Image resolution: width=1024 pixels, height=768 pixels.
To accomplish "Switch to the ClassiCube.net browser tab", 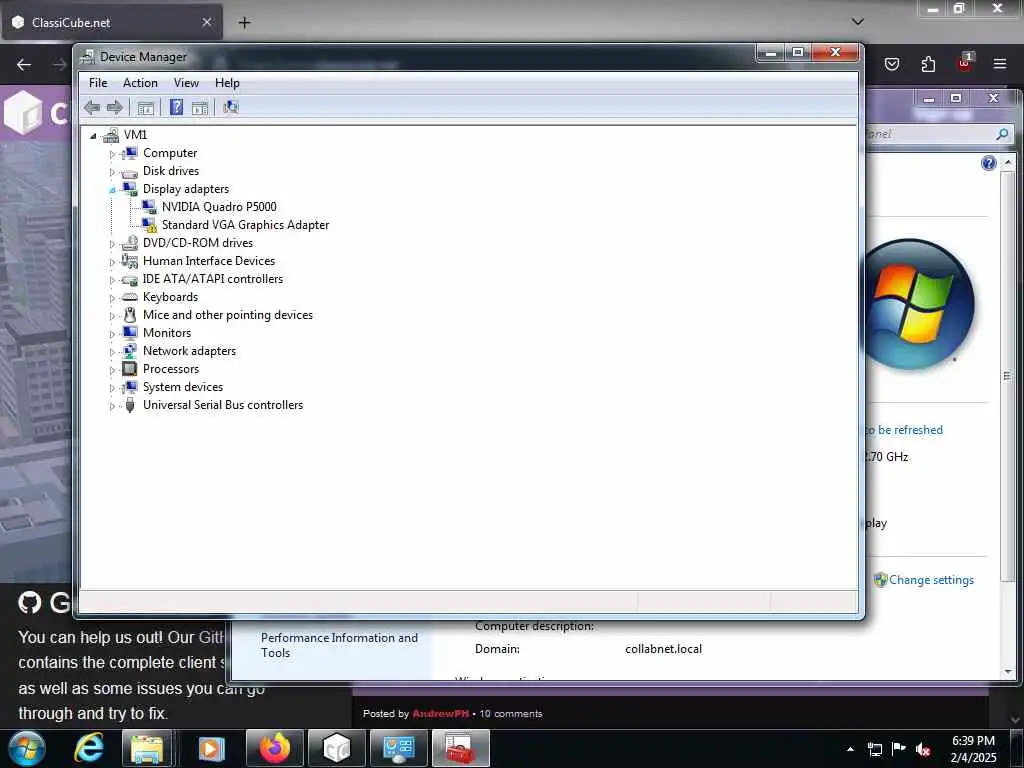I will pyautogui.click(x=112, y=22).
